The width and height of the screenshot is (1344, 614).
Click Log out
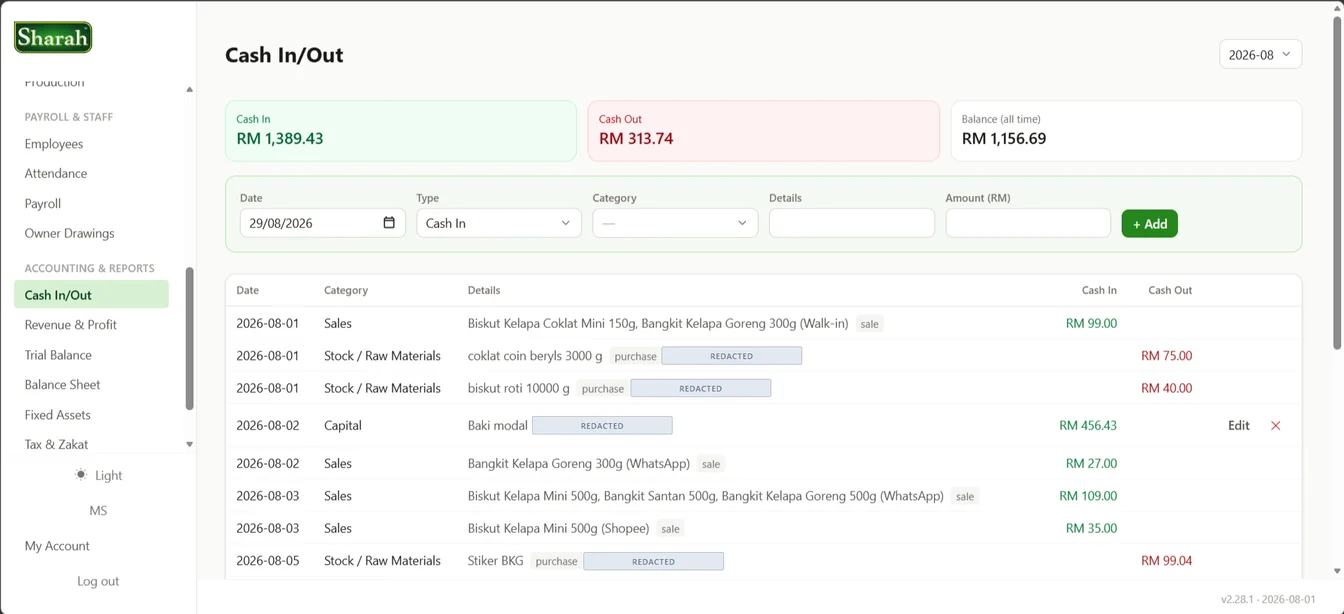point(98,581)
